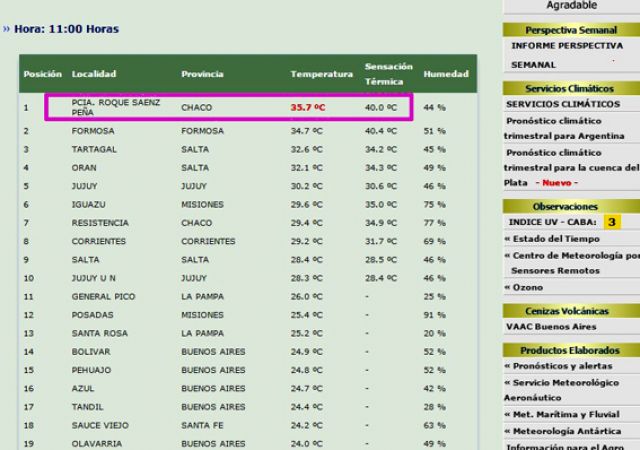Click the Temperatura column header
The image size is (640, 450).
tap(321, 74)
